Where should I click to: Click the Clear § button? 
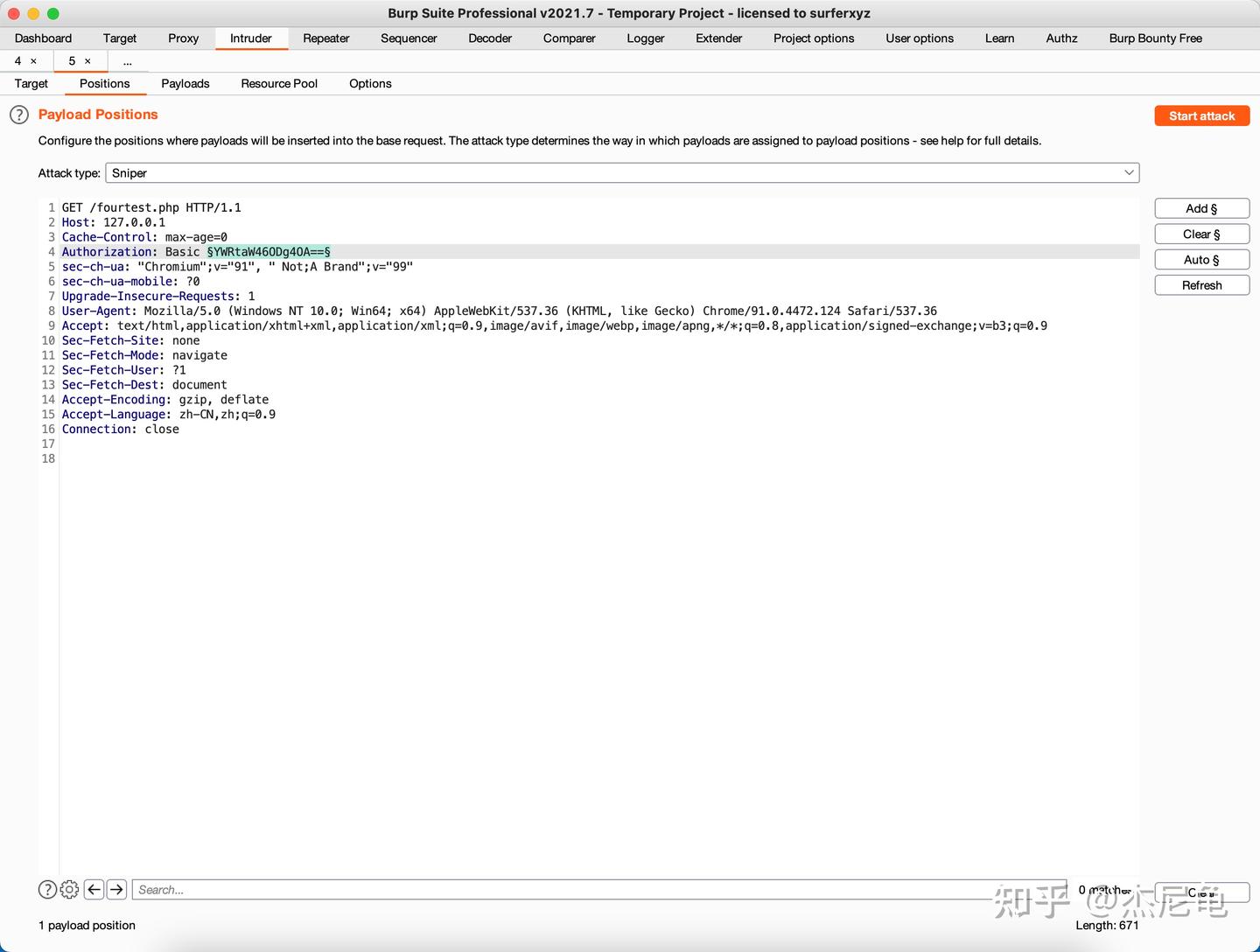tap(1202, 234)
